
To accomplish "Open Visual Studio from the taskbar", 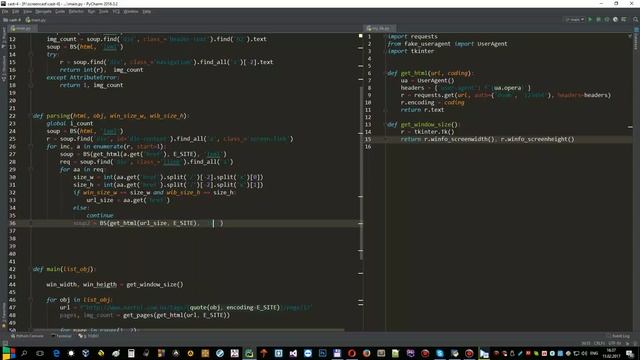I will [x=293, y=353].
